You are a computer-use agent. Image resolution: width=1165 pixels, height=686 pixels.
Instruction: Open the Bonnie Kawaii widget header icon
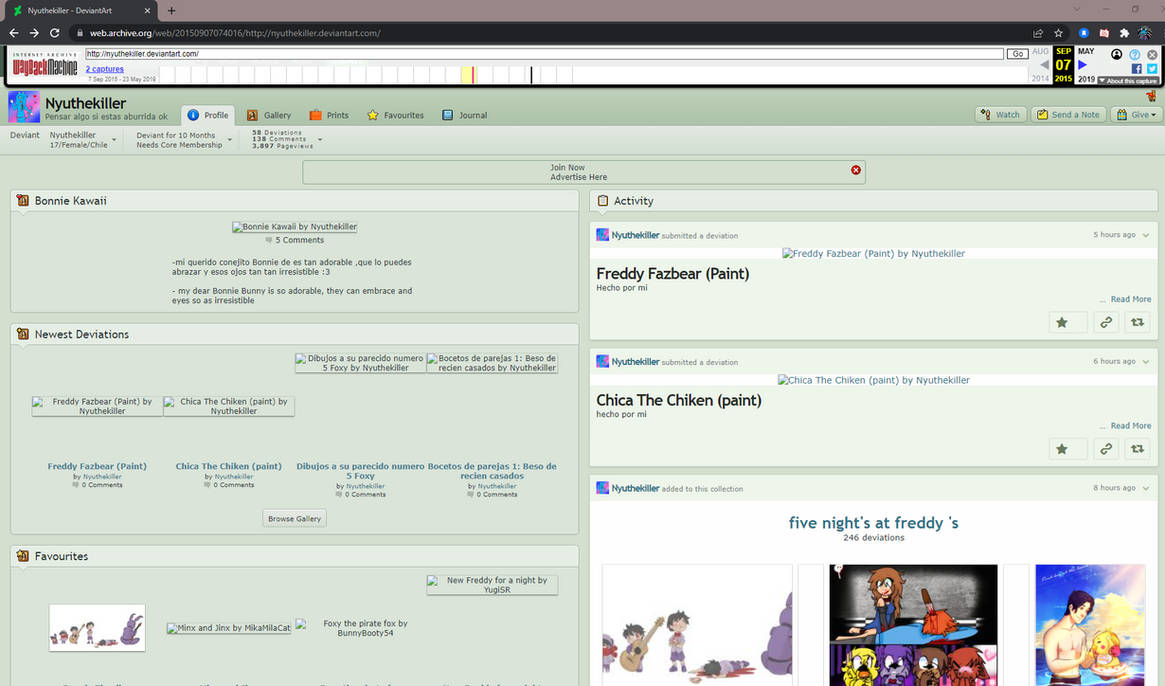coord(22,201)
